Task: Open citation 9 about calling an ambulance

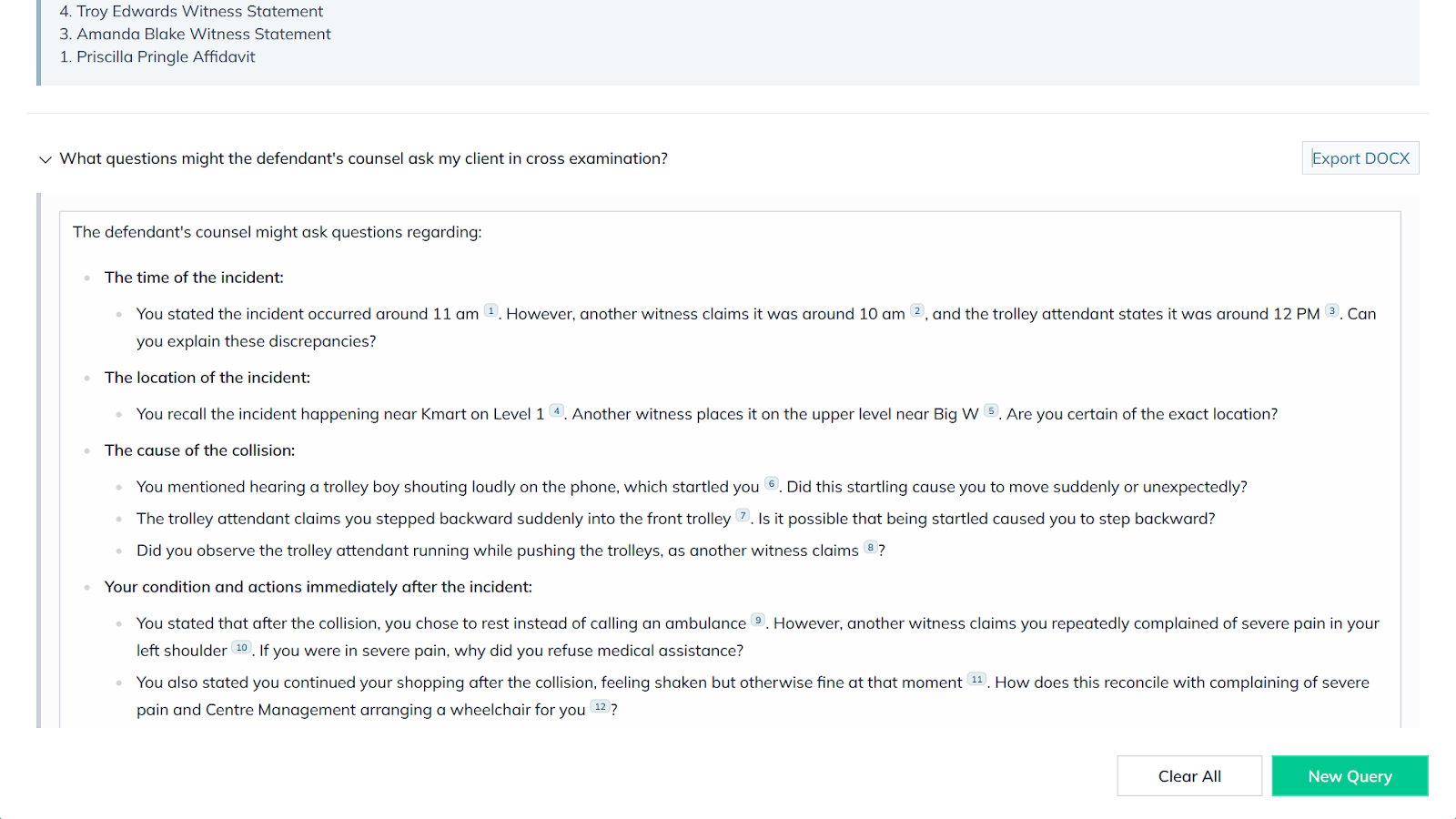Action: coord(758,621)
